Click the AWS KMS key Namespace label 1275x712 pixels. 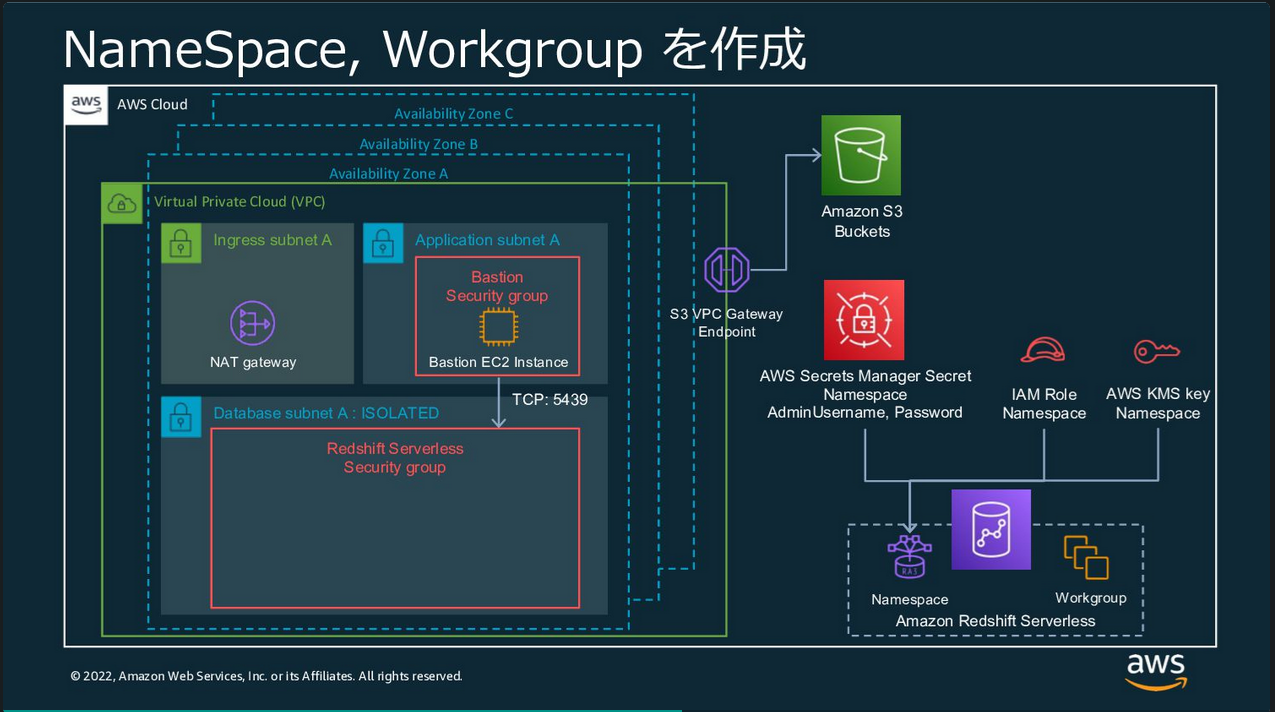point(1158,403)
